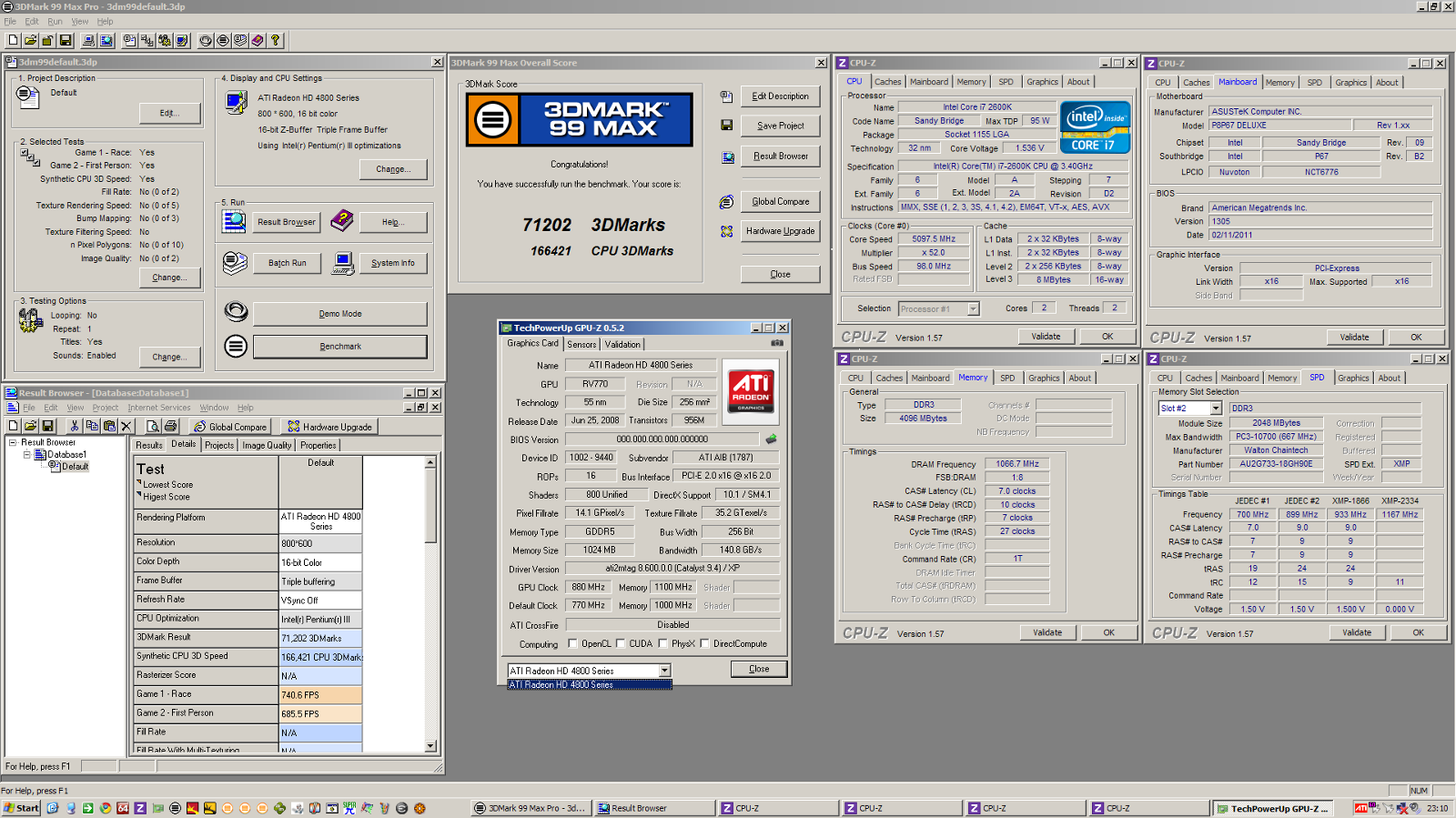The height and width of the screenshot is (818, 1456).
Task: Collapse the Result Browser tree root node
Action: coord(13,442)
